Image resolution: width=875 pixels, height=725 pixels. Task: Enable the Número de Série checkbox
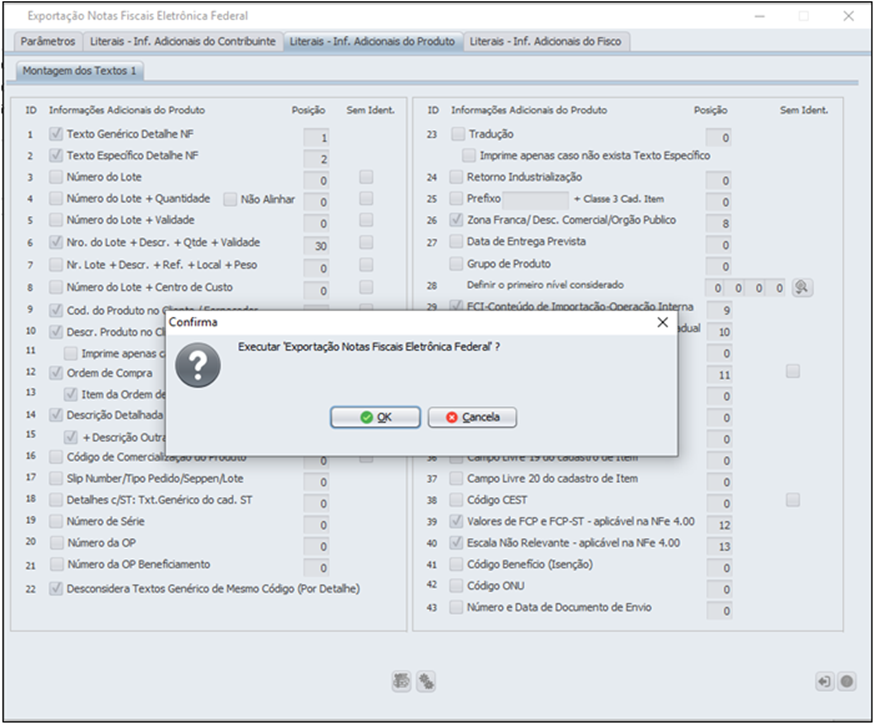point(57,521)
